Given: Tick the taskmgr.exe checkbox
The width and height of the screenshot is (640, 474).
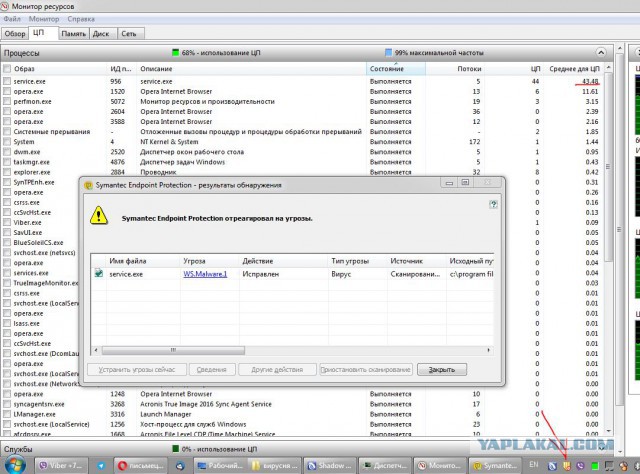Looking at the screenshot, I should tap(7, 162).
